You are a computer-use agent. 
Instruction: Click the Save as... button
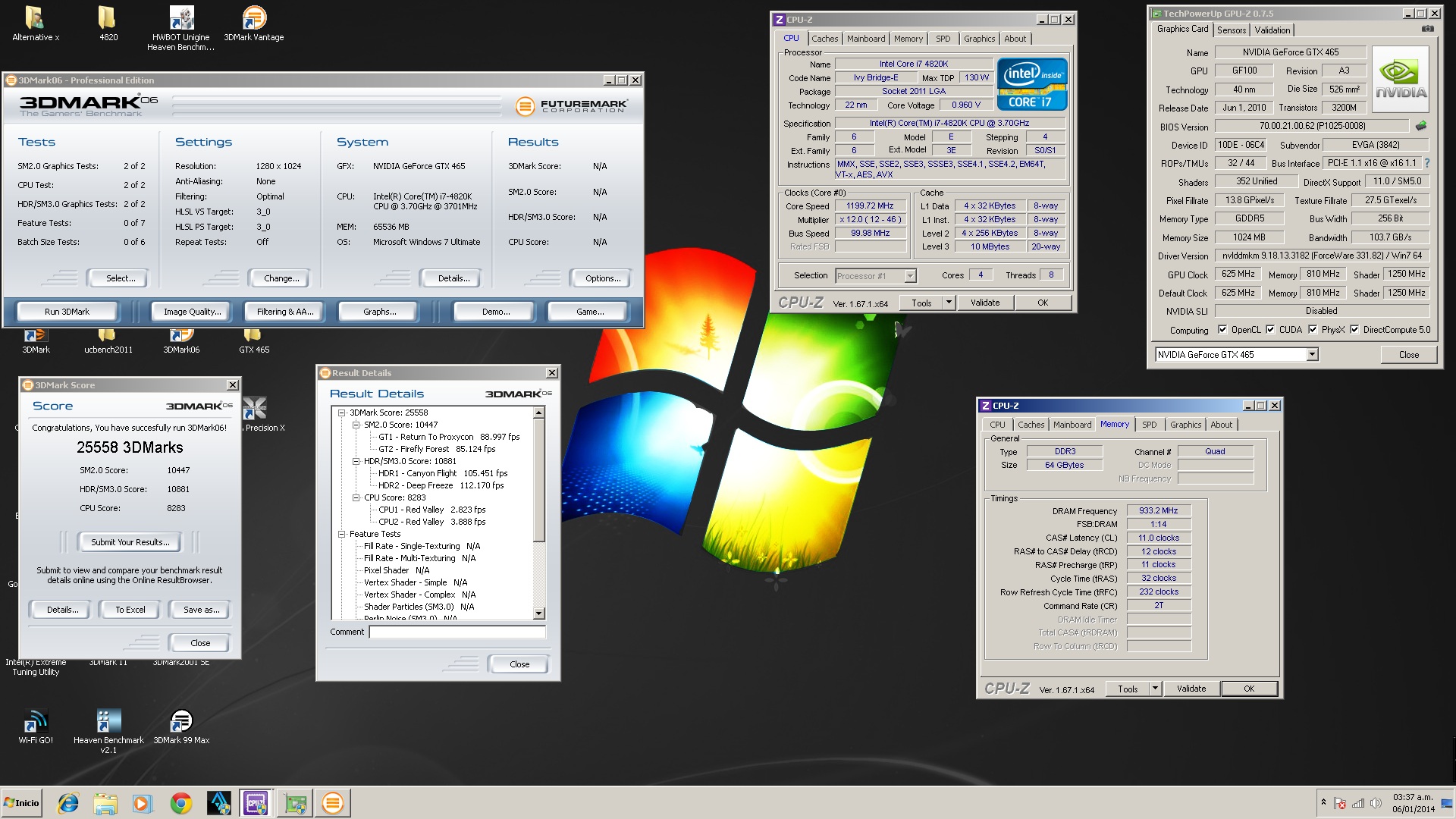tap(201, 610)
